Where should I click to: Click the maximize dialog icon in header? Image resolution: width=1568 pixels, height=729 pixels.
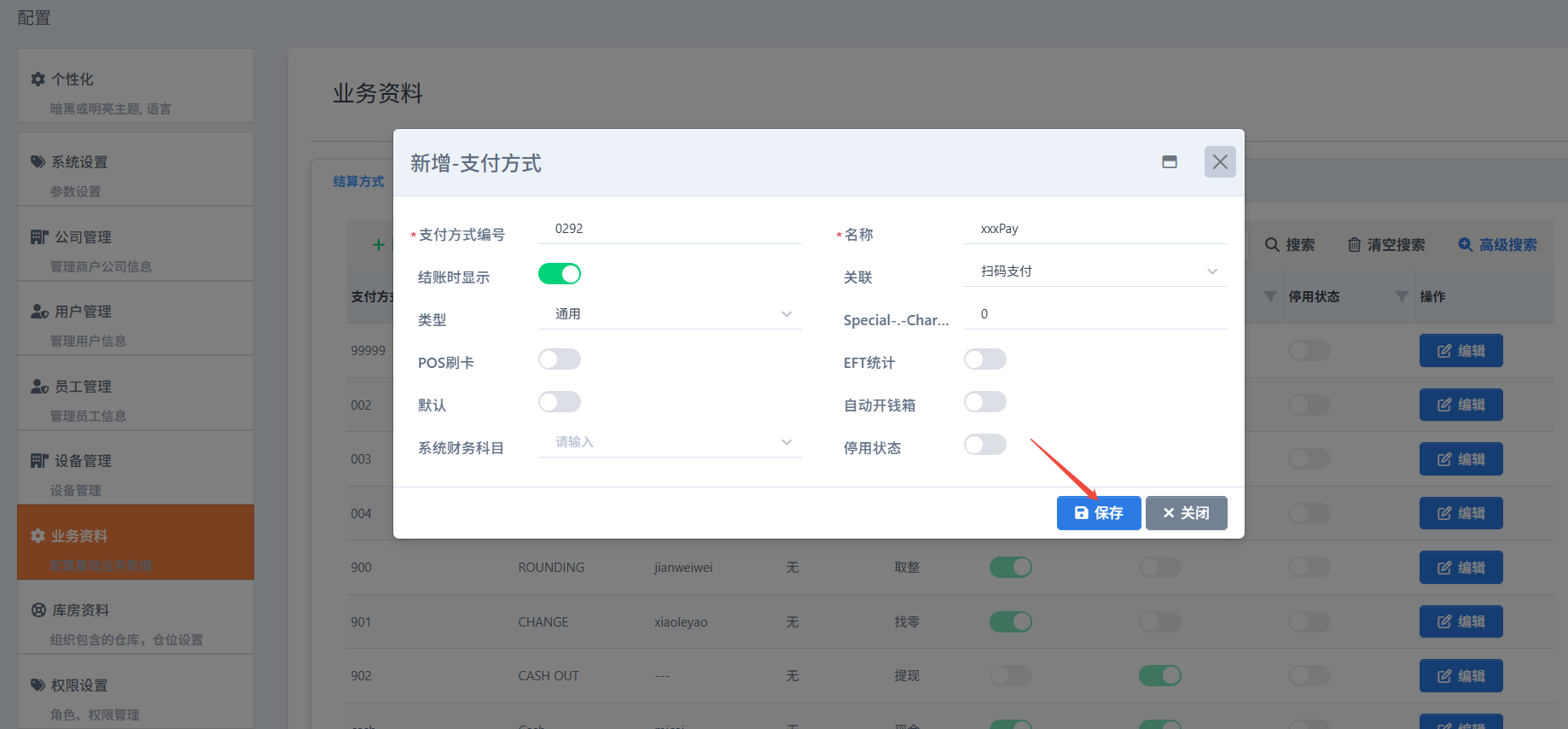click(1169, 162)
